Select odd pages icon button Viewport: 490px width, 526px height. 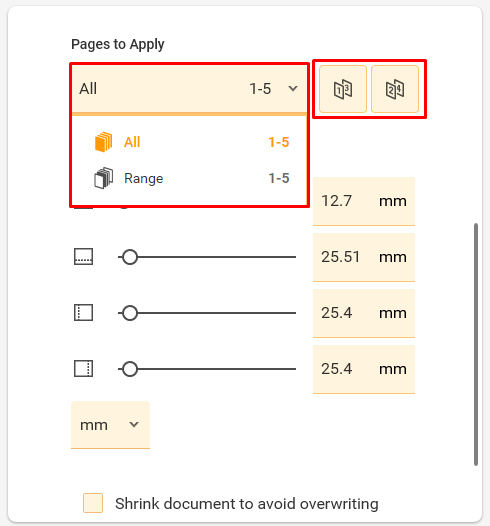pos(342,89)
